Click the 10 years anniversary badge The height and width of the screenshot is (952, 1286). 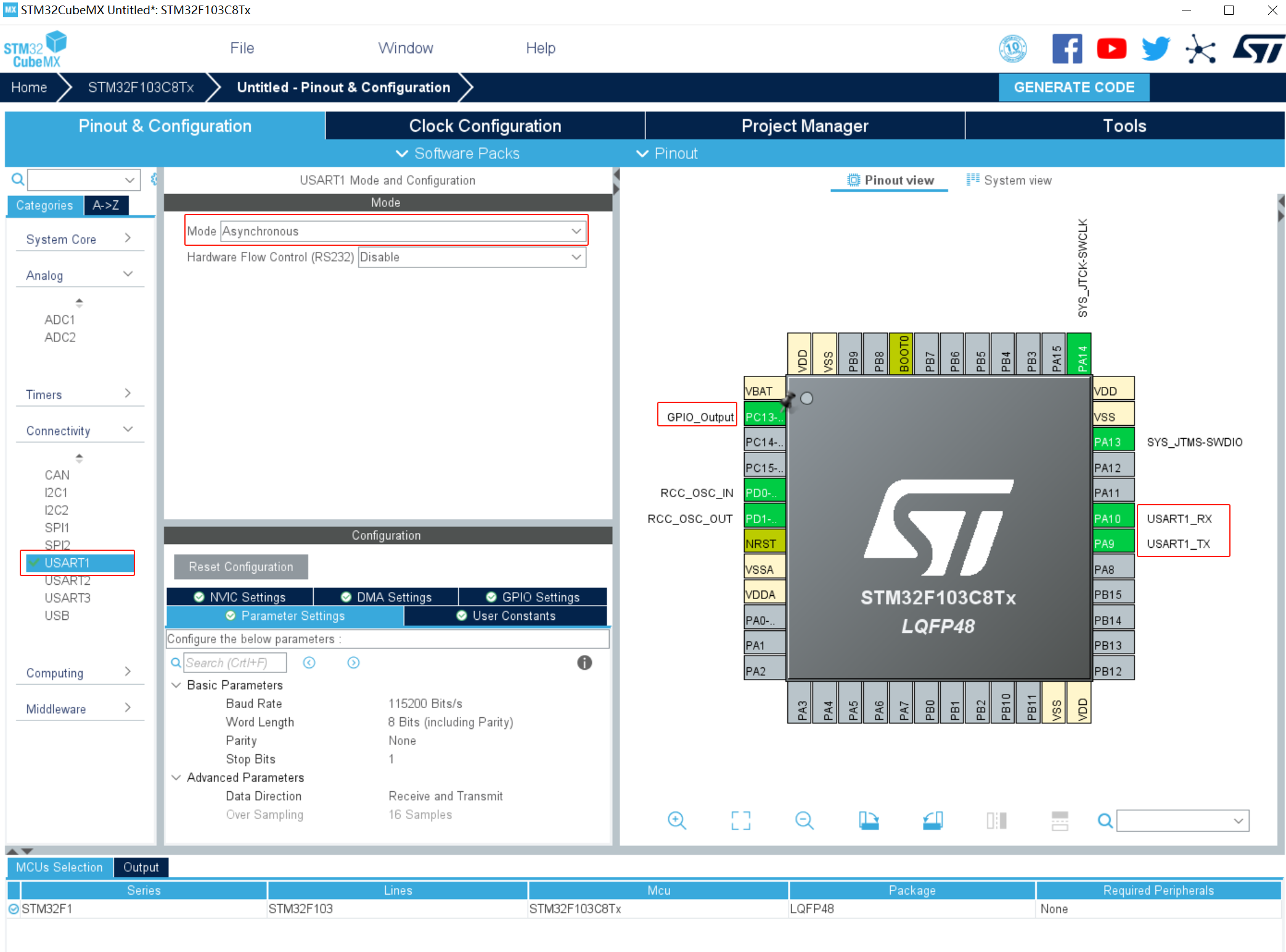pos(1013,49)
